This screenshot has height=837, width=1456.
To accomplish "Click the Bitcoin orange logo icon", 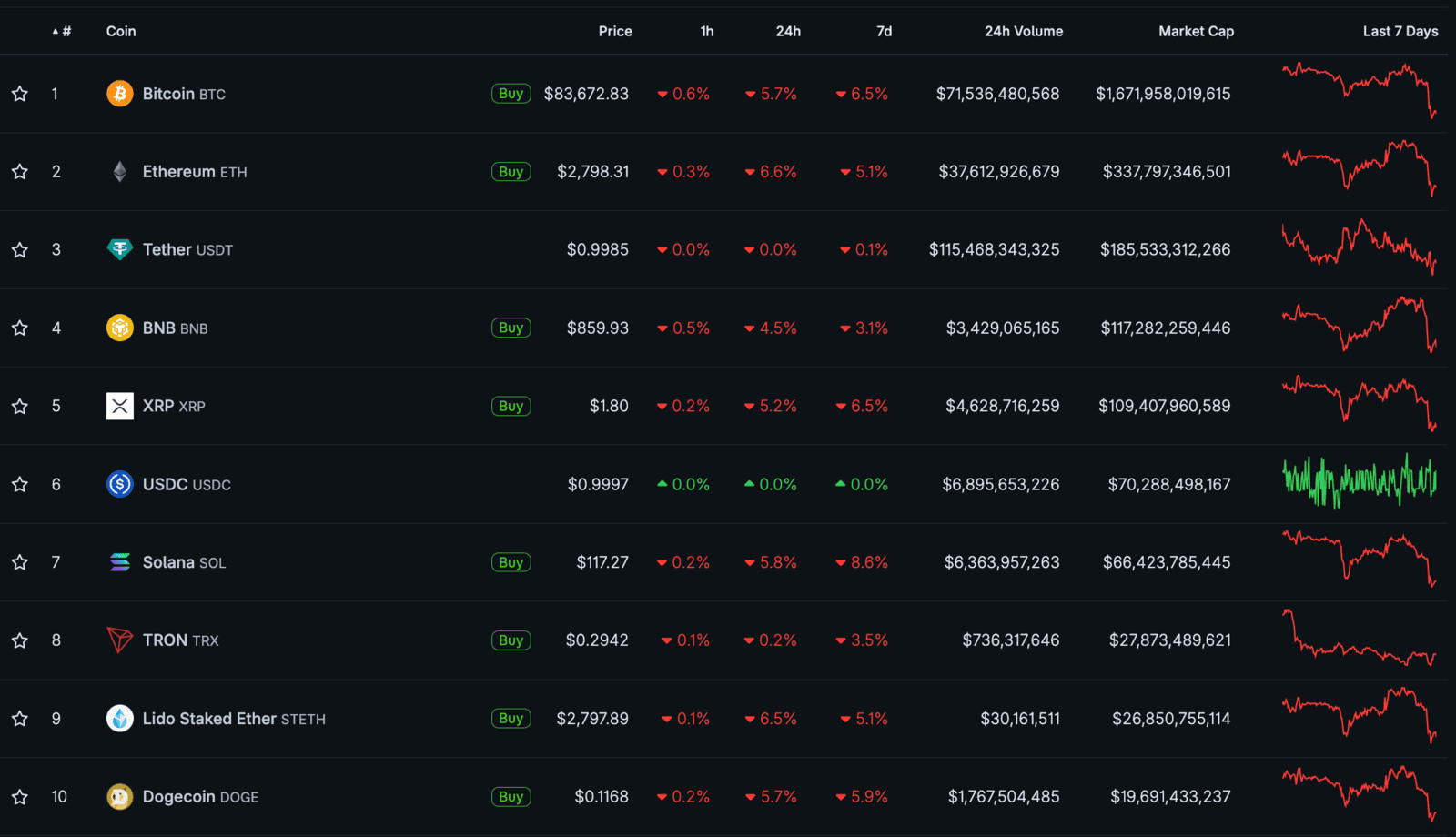I will (x=119, y=94).
